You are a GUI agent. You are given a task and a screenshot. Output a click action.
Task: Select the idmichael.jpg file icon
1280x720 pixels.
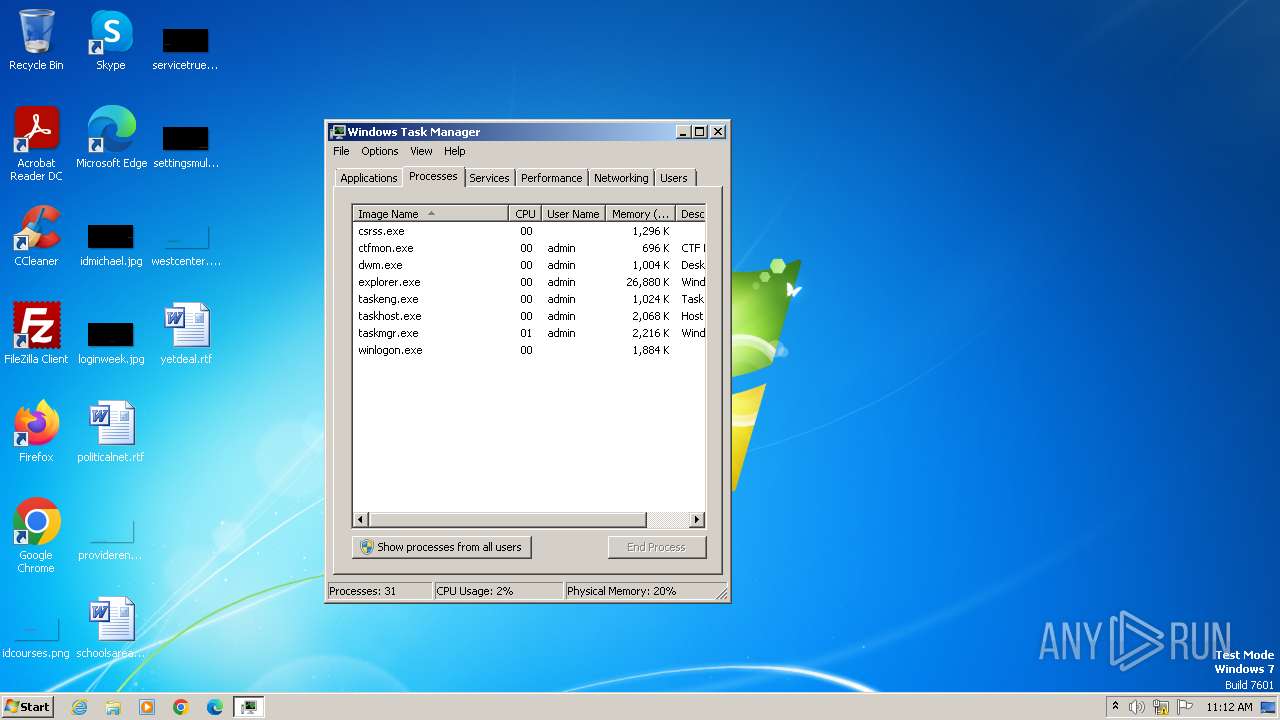[111, 245]
